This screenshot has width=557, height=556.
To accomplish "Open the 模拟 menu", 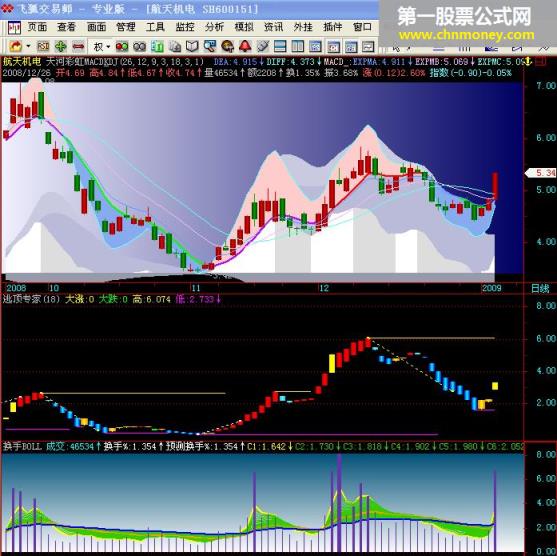I will pos(244,27).
